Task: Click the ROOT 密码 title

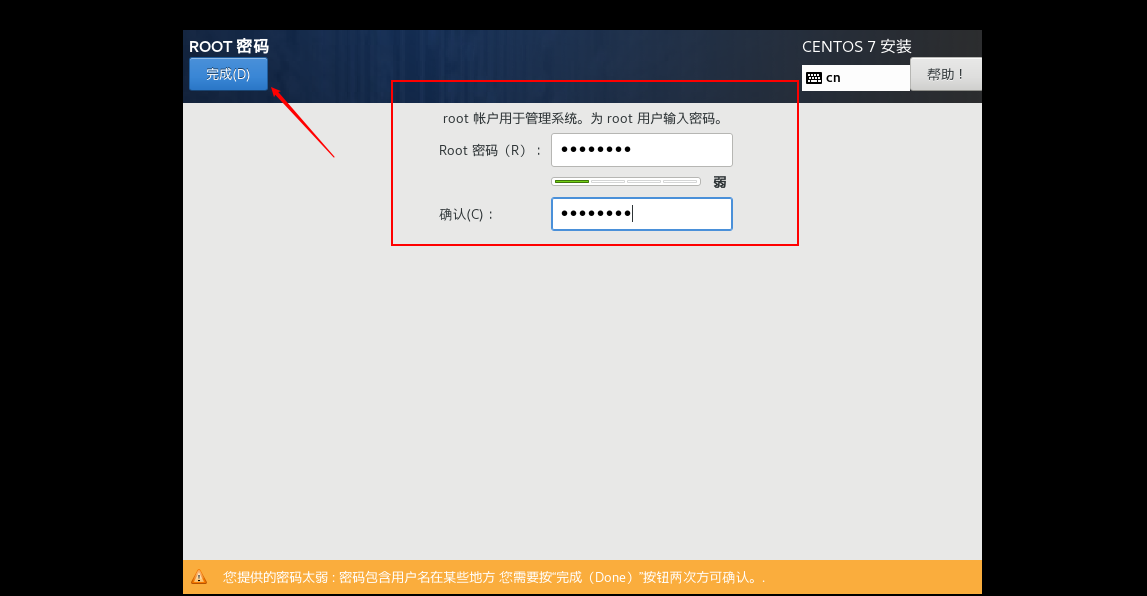Action: (x=229, y=46)
